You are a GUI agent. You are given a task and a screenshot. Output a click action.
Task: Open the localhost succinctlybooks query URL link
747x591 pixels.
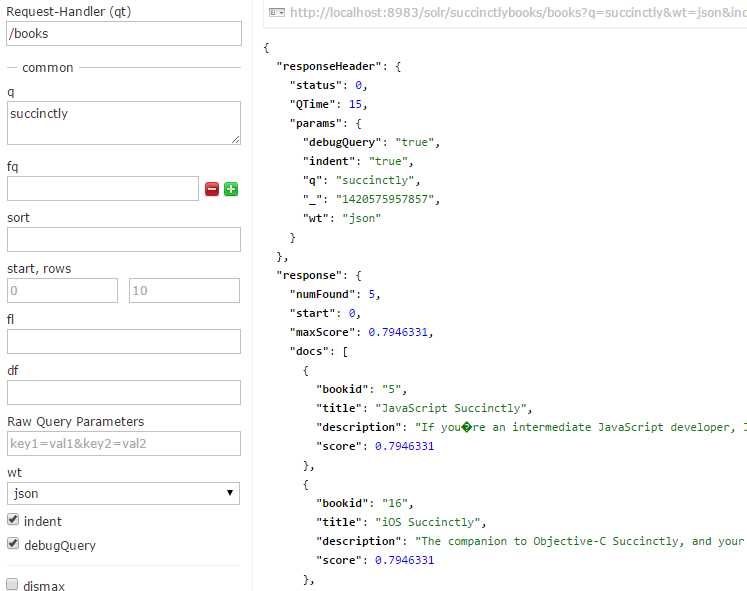(518, 12)
